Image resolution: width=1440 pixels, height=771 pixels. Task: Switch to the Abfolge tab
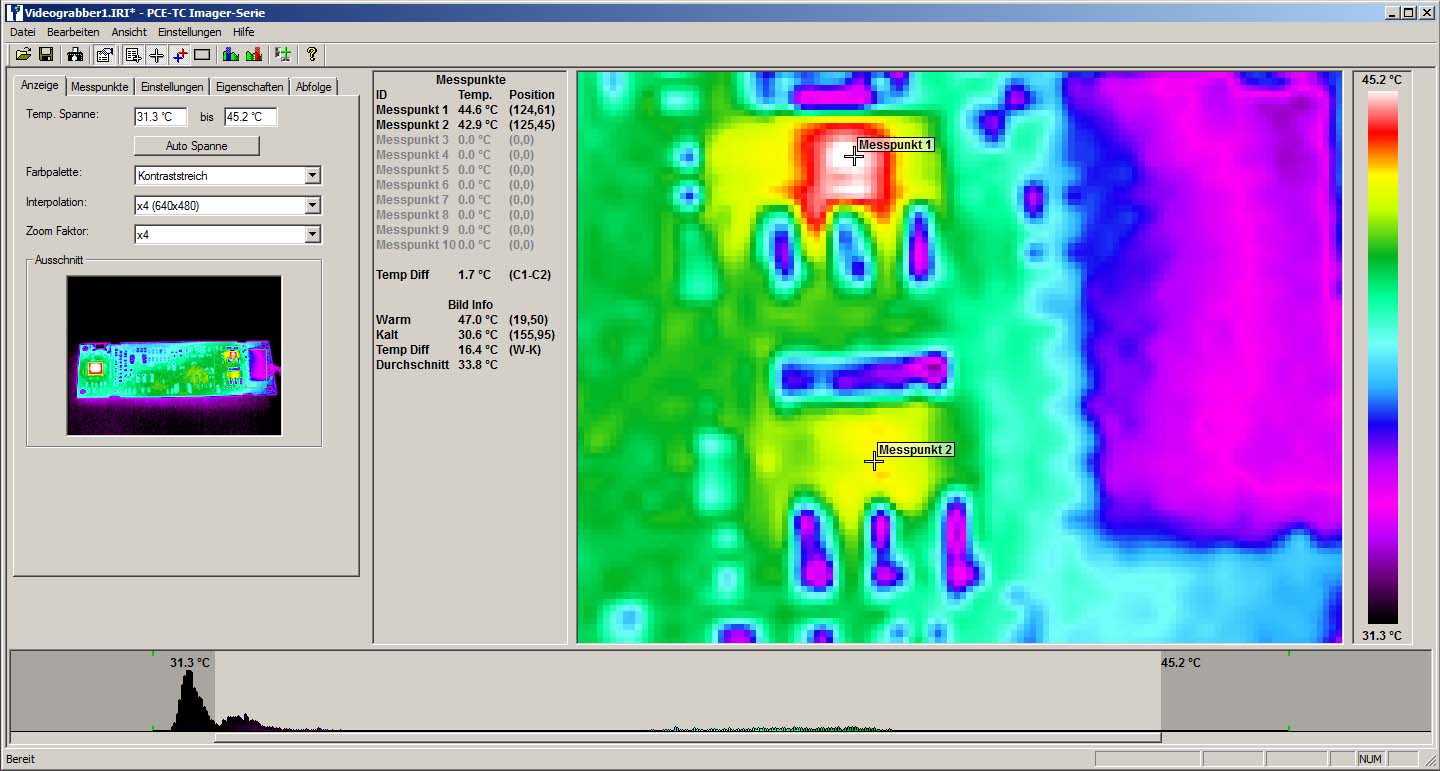pyautogui.click(x=314, y=87)
